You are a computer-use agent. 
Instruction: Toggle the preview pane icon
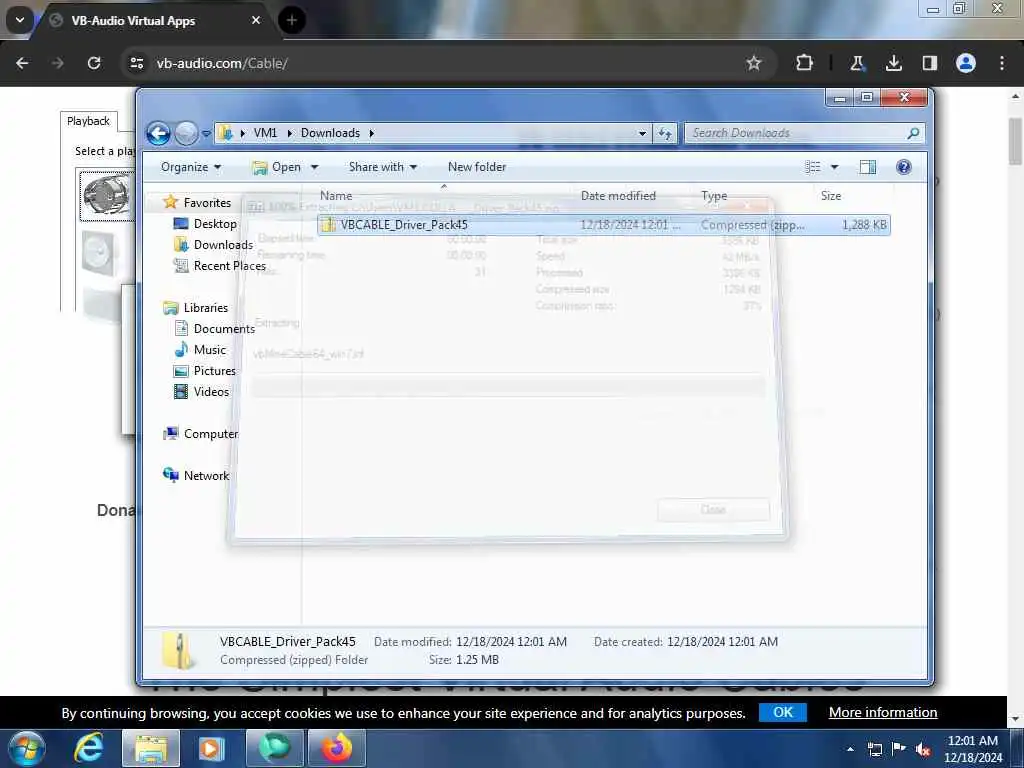click(868, 167)
